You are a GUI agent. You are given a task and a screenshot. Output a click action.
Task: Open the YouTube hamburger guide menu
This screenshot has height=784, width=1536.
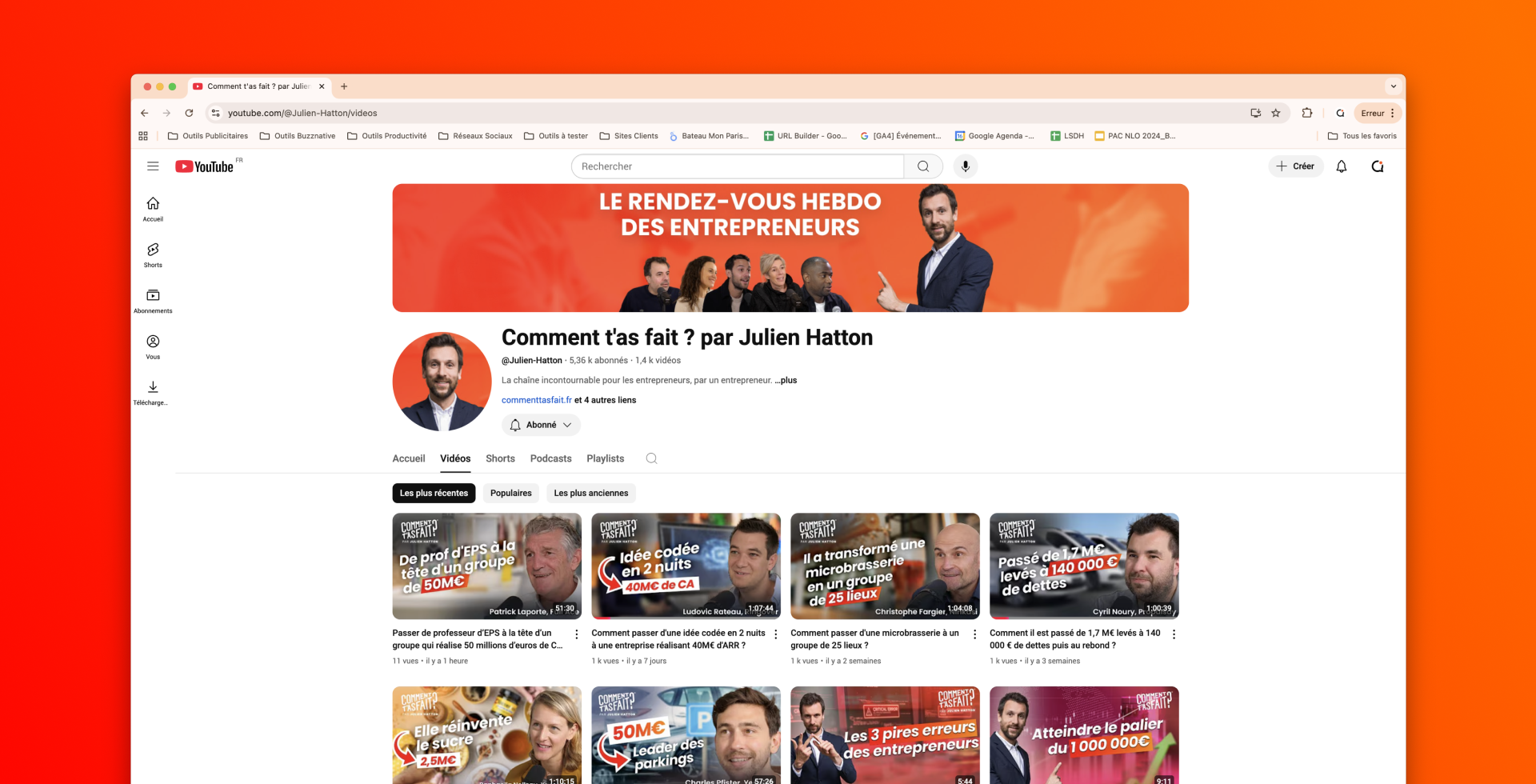[x=153, y=166]
